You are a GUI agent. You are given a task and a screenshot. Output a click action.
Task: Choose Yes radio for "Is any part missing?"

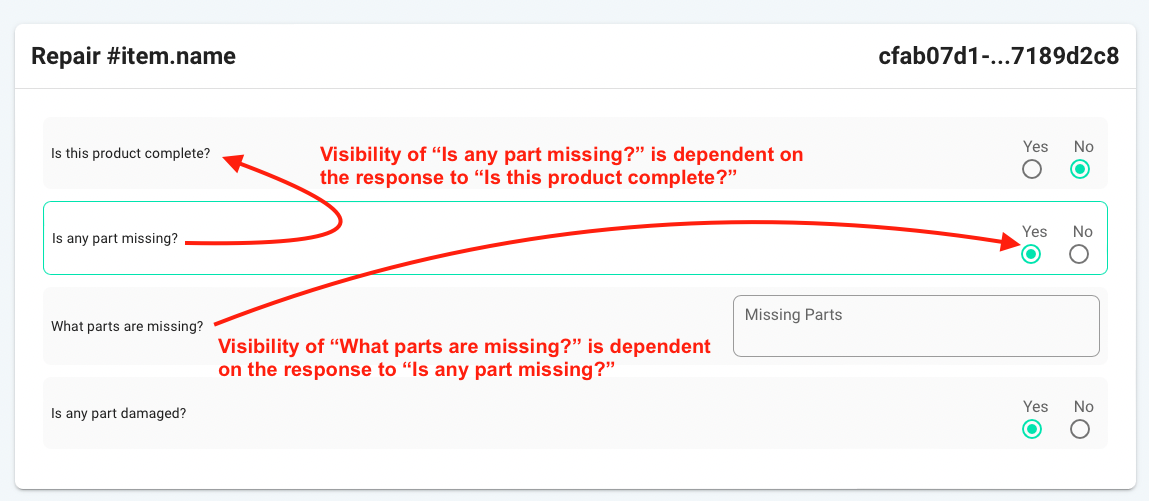[x=1031, y=254]
